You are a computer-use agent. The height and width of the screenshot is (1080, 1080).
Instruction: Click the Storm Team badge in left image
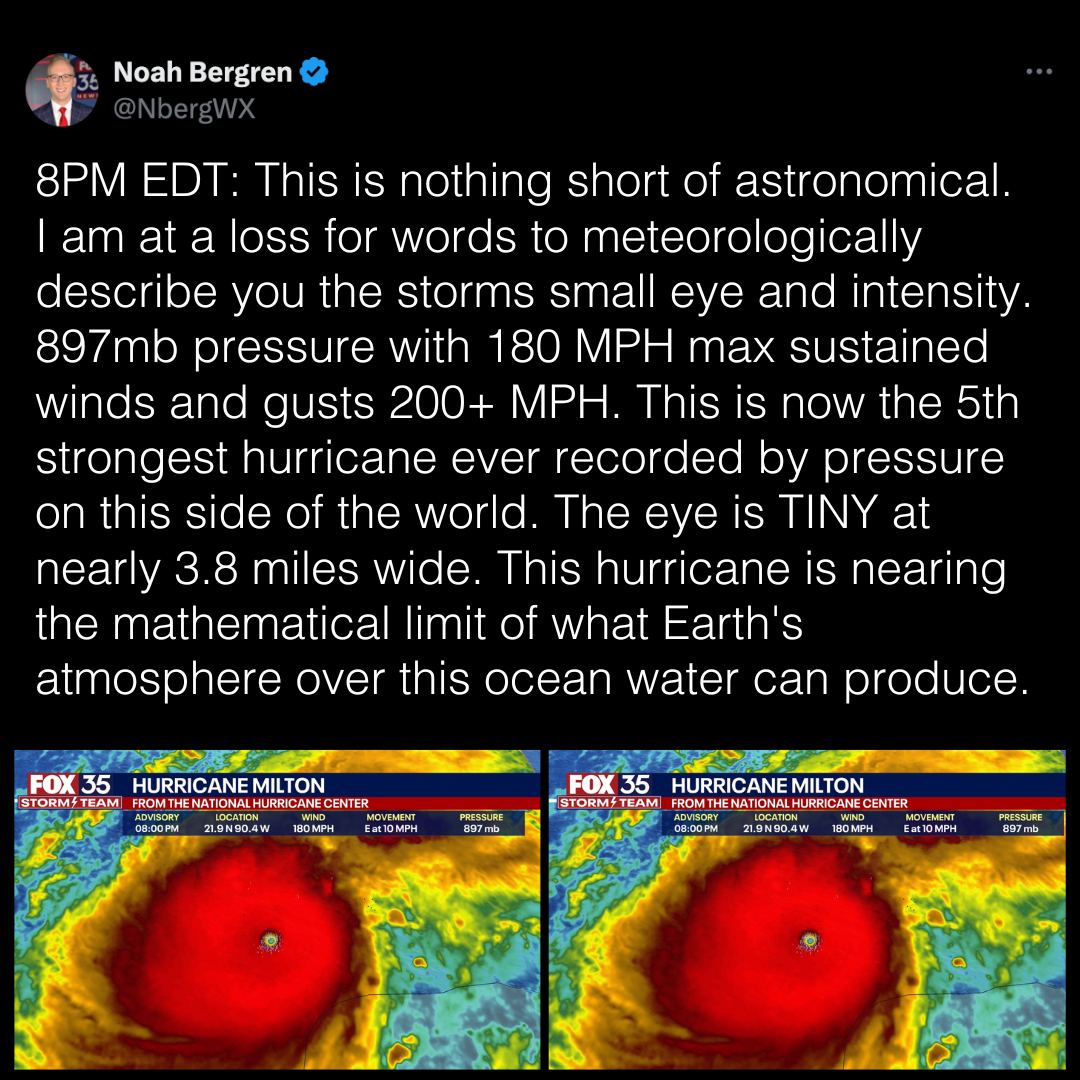click(68, 803)
